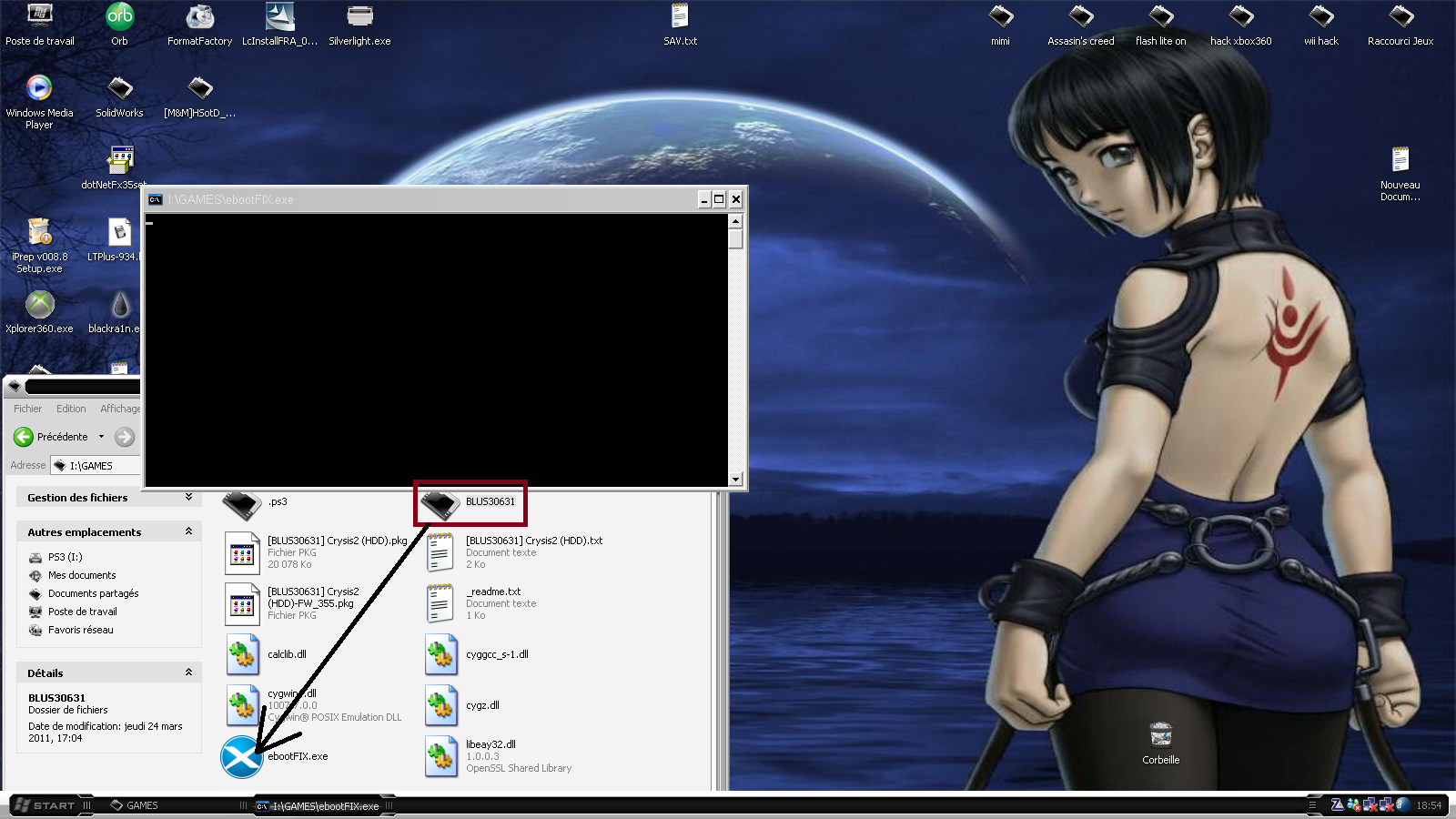Open the [M&M]HSotD desktop folder
Screen dimensions: 1456x819
coord(199,96)
